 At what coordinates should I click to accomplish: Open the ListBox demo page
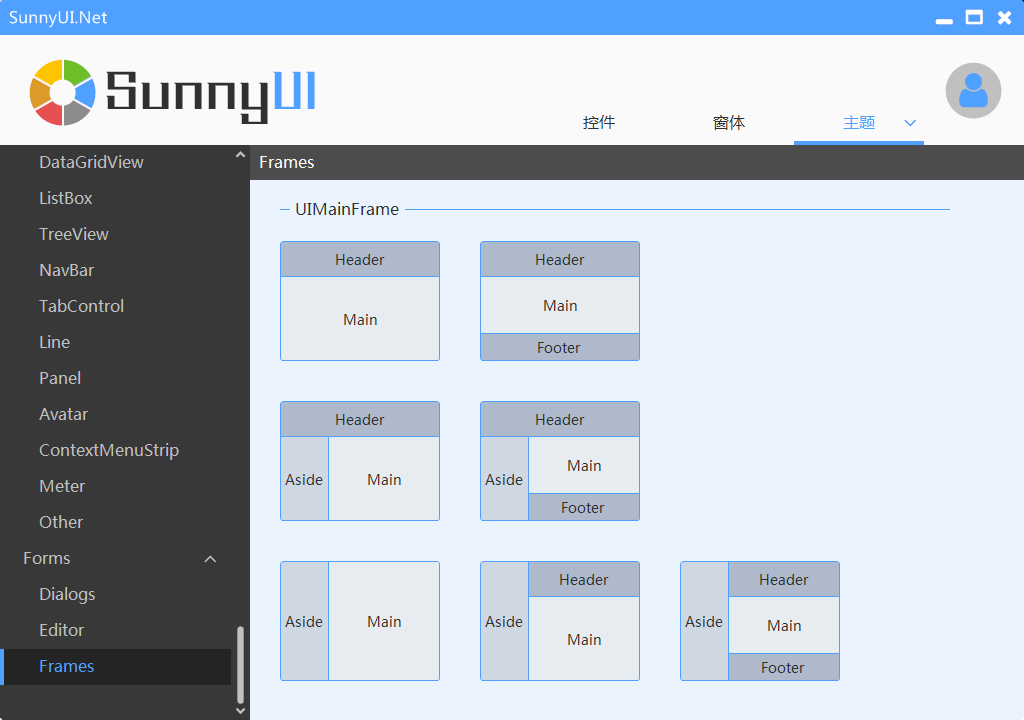click(67, 198)
